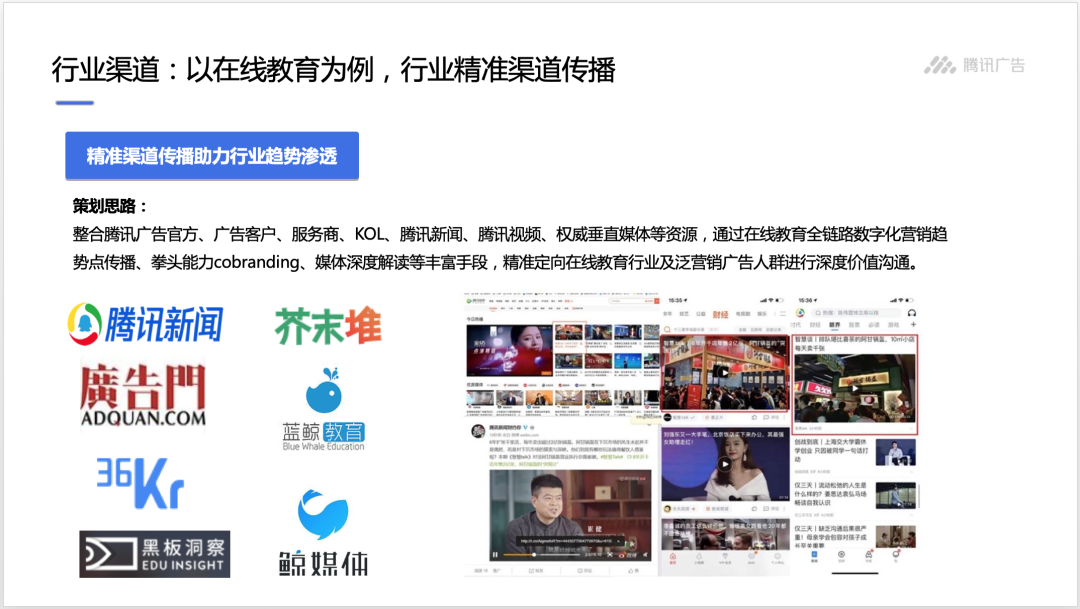Tap the third bottom tab icon in the right phone

coord(869,556)
